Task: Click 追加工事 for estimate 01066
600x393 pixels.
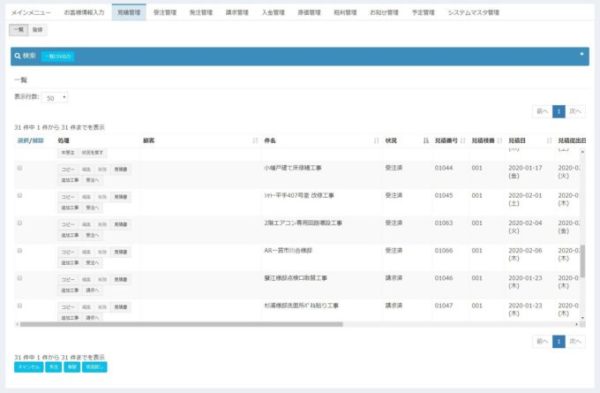Action: point(70,263)
